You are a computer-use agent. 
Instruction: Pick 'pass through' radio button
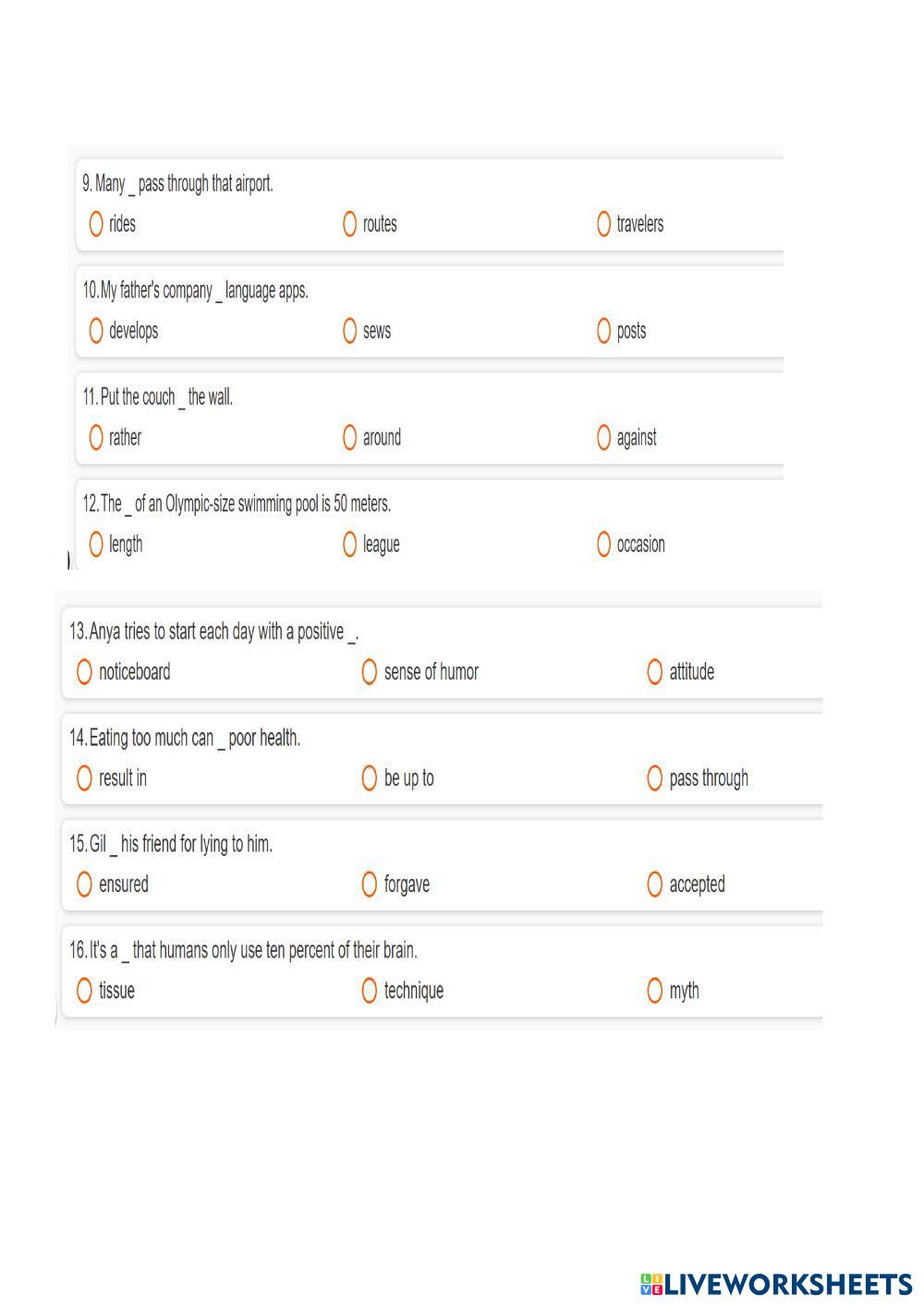(x=655, y=778)
